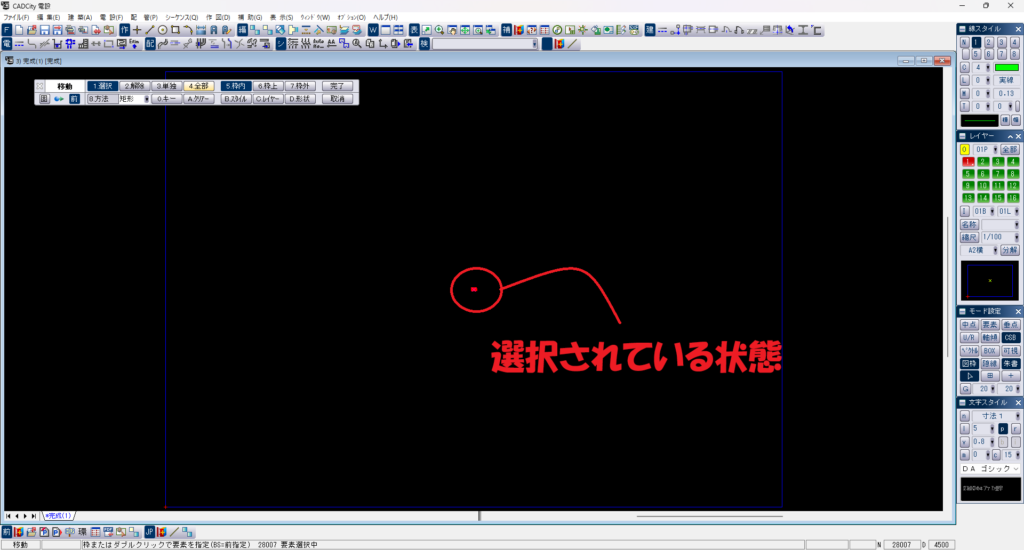The width and height of the screenshot is (1024, 550).
Task: Select the Rectangle drawing tool
Action: [x=175, y=30]
